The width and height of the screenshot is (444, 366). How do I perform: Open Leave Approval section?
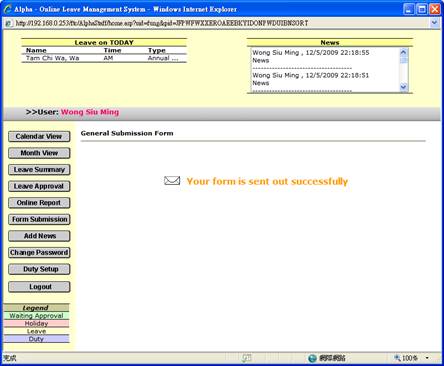pos(39,186)
